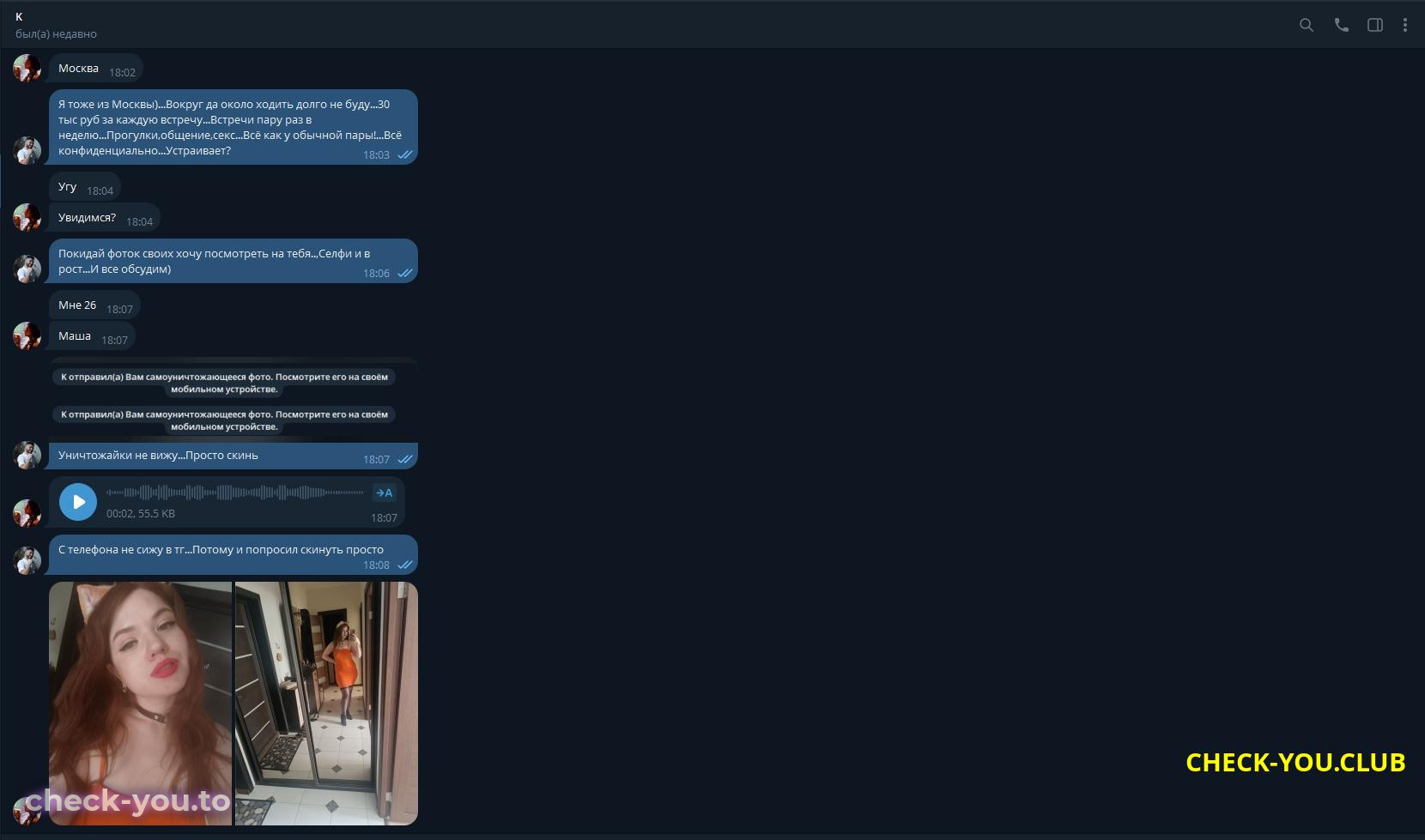Select the 'Маша' message bubble
This screenshot has height=840, width=1425.
[92, 336]
